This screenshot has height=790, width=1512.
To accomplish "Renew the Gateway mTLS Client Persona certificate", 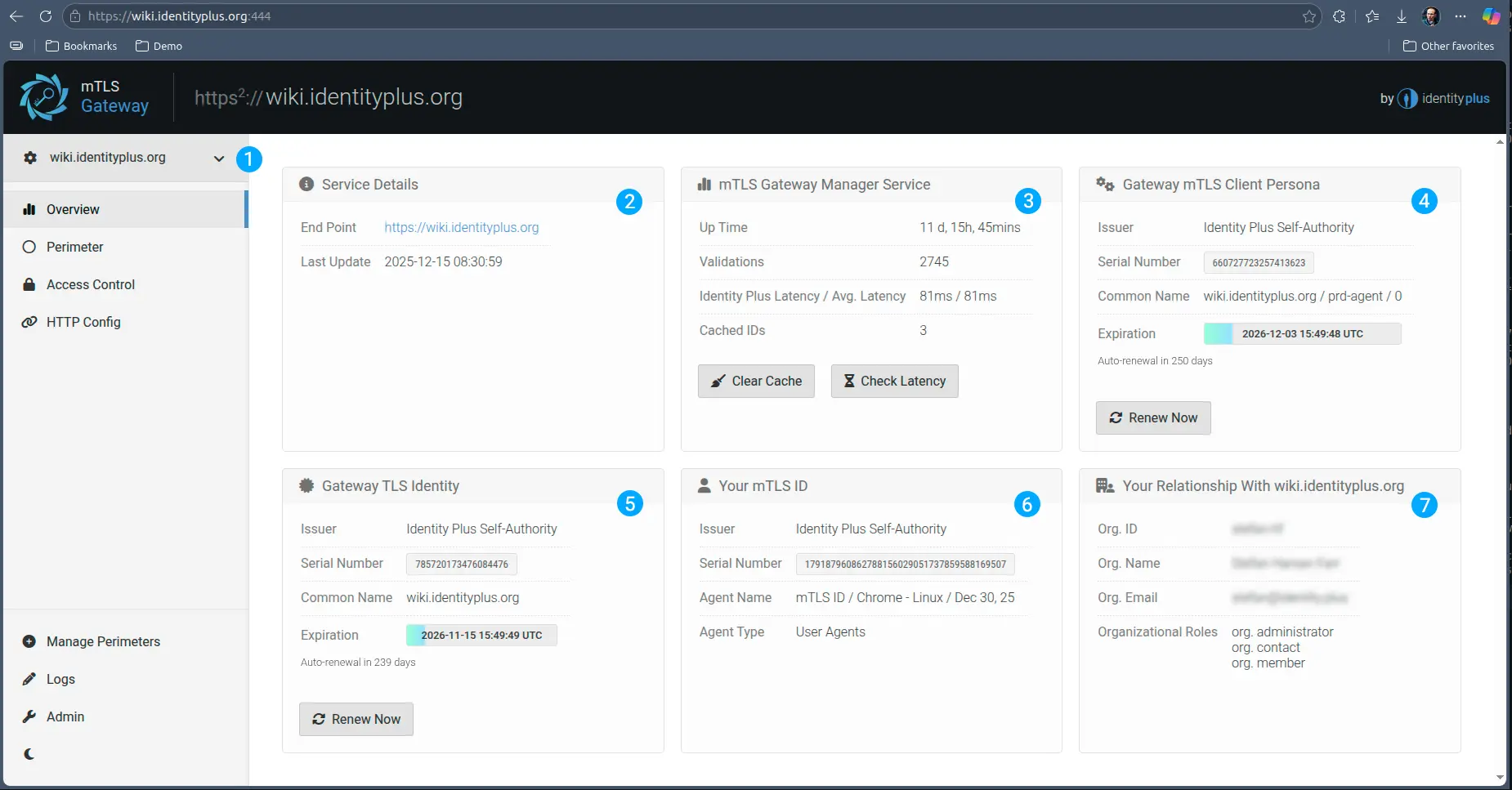I will (x=1152, y=418).
